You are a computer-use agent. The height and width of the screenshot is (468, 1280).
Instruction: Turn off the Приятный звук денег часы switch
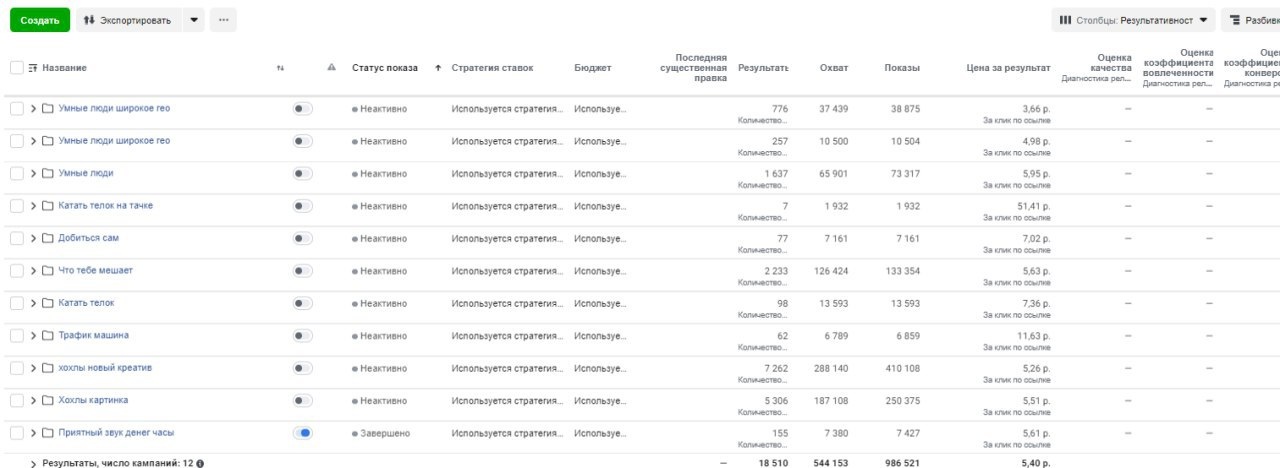(x=302, y=433)
